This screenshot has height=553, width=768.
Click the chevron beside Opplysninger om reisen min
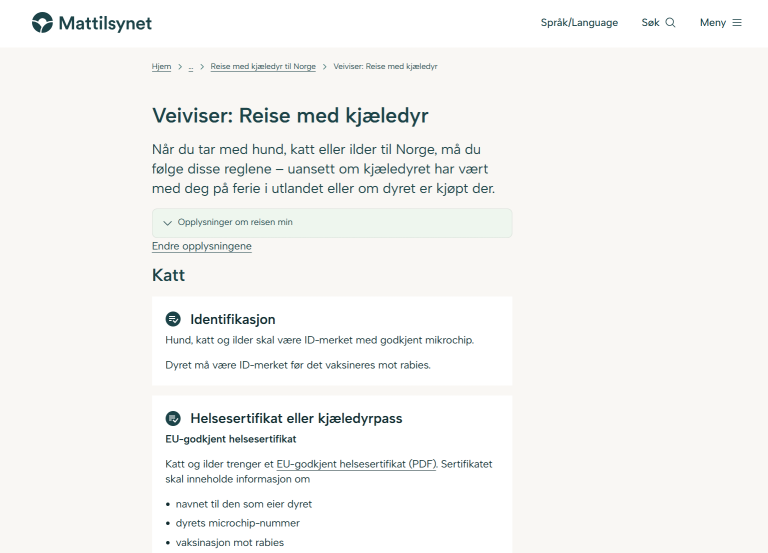pos(167,223)
